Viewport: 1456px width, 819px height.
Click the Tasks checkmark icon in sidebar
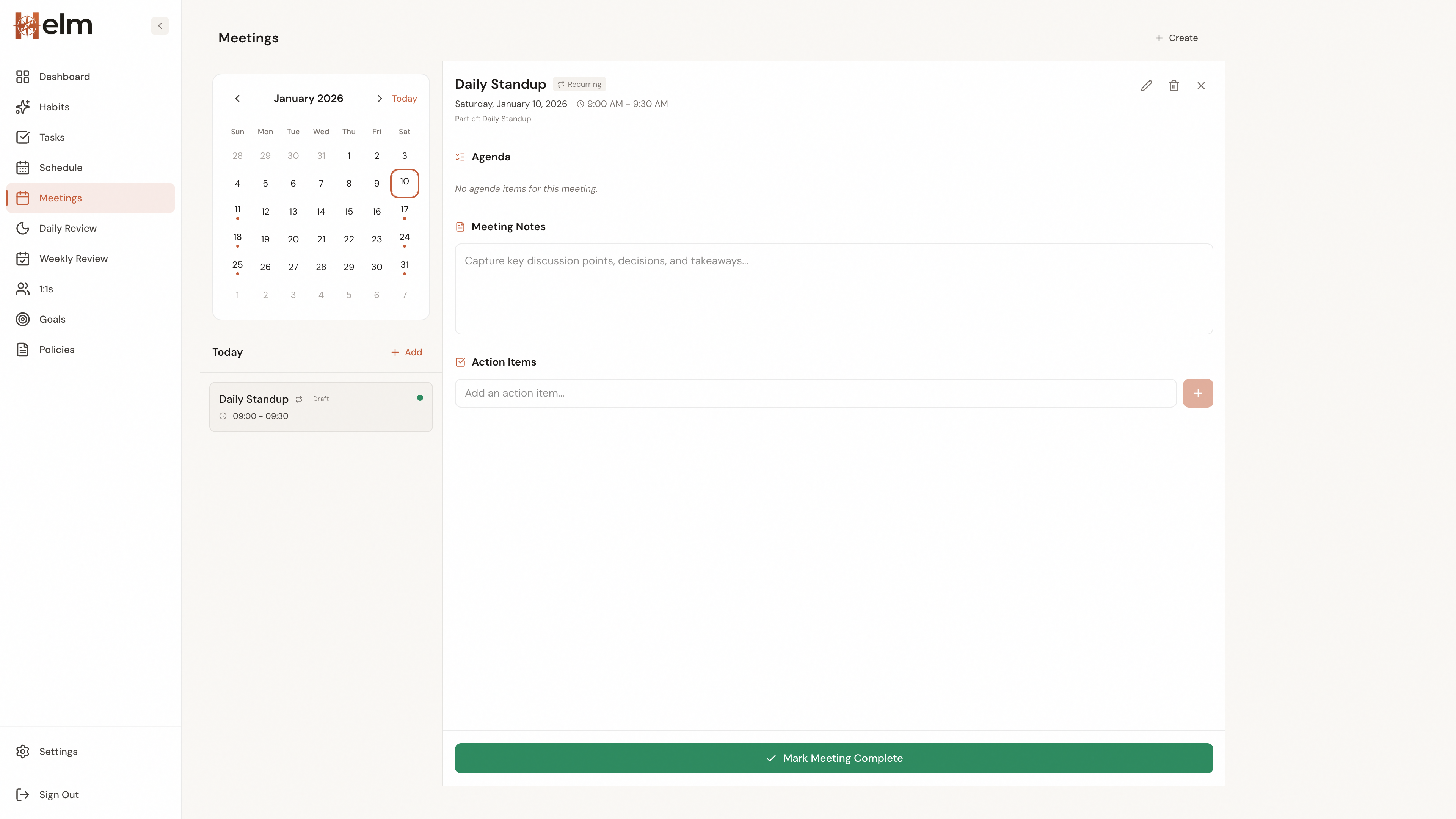23,137
